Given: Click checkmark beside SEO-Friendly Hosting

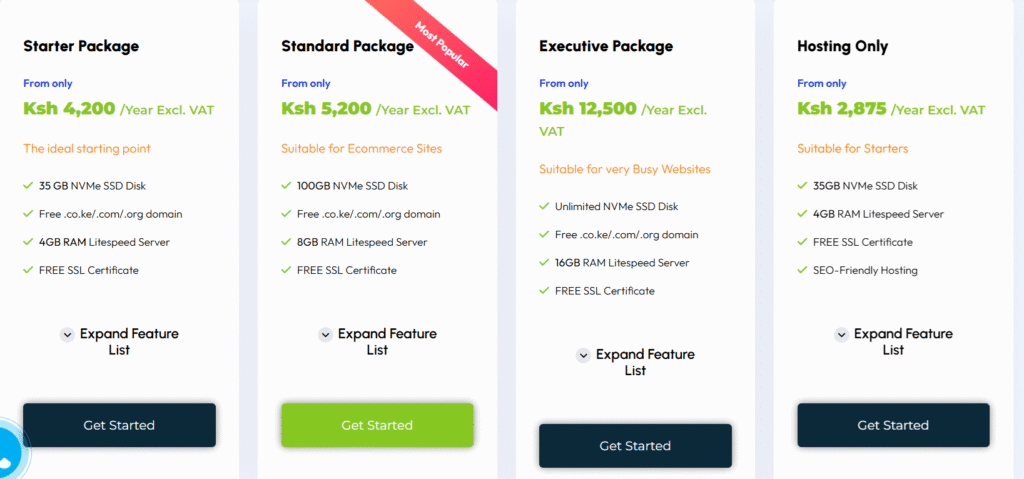Looking at the screenshot, I should tap(802, 270).
